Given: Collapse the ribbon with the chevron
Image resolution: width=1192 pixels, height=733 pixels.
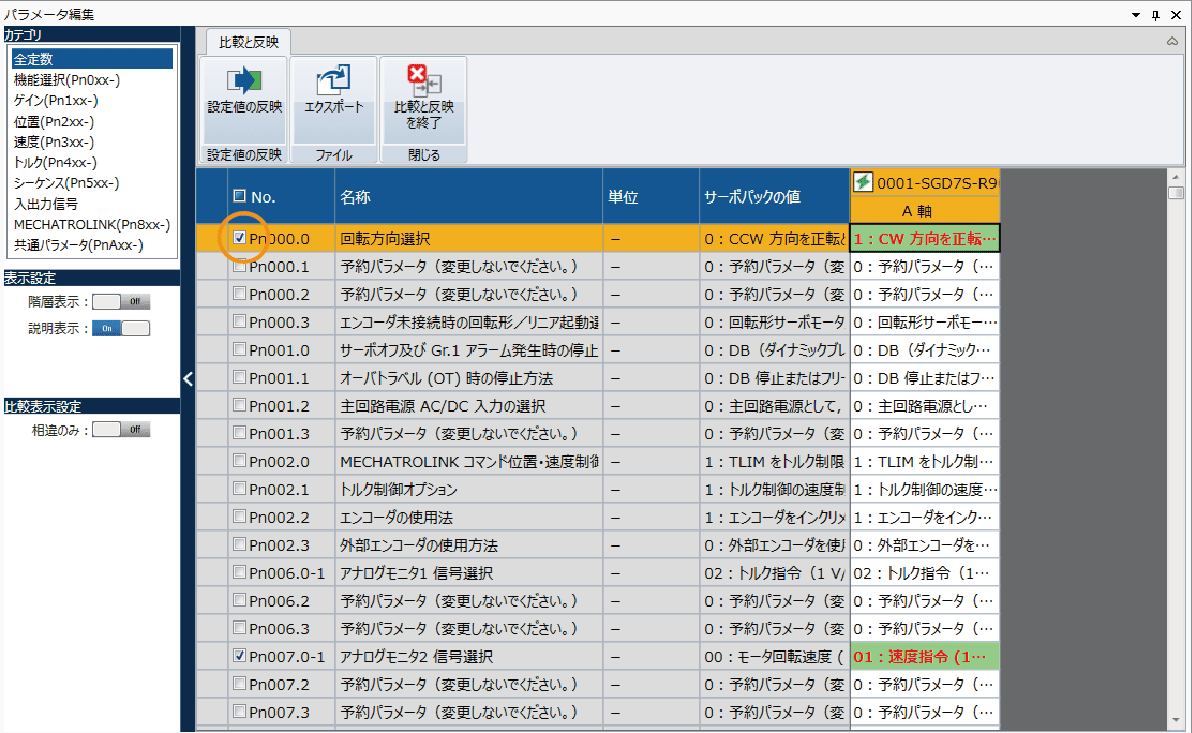Looking at the screenshot, I should pos(1172,42).
